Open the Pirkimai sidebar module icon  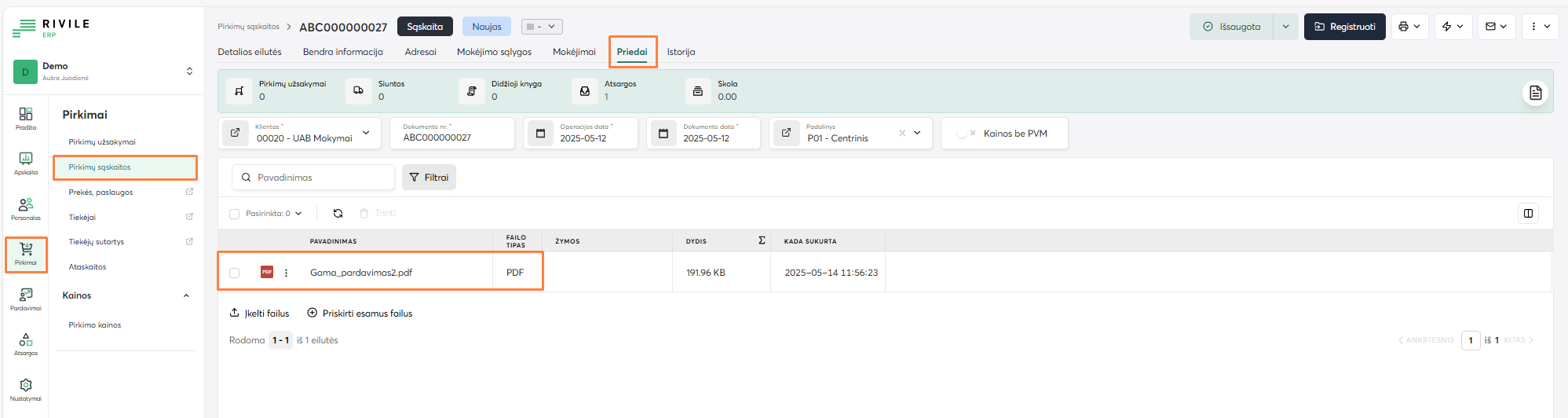(26, 254)
